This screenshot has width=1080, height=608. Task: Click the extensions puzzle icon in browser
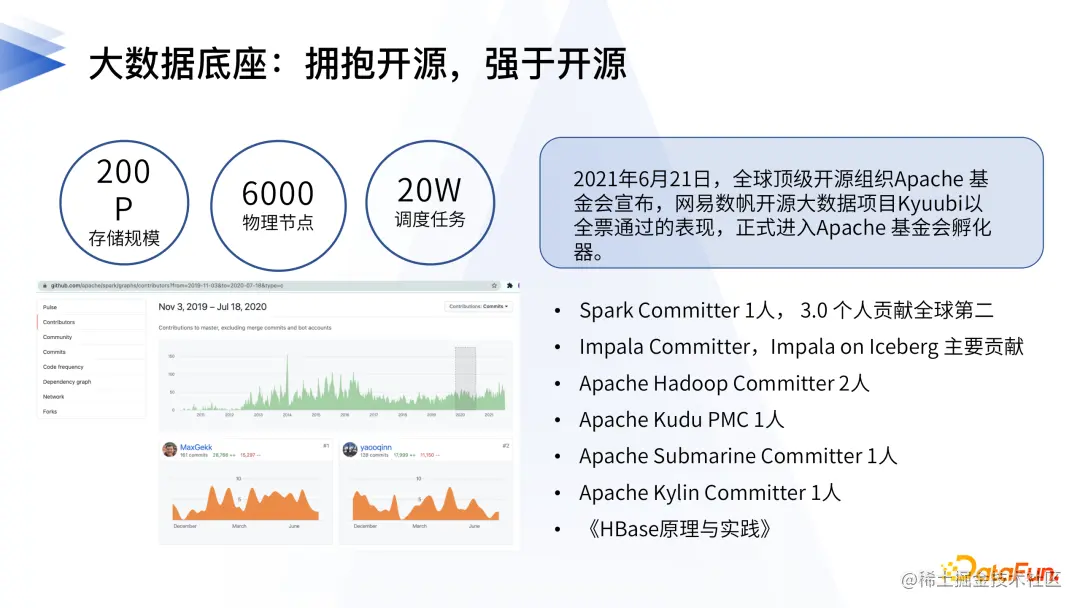pos(510,285)
